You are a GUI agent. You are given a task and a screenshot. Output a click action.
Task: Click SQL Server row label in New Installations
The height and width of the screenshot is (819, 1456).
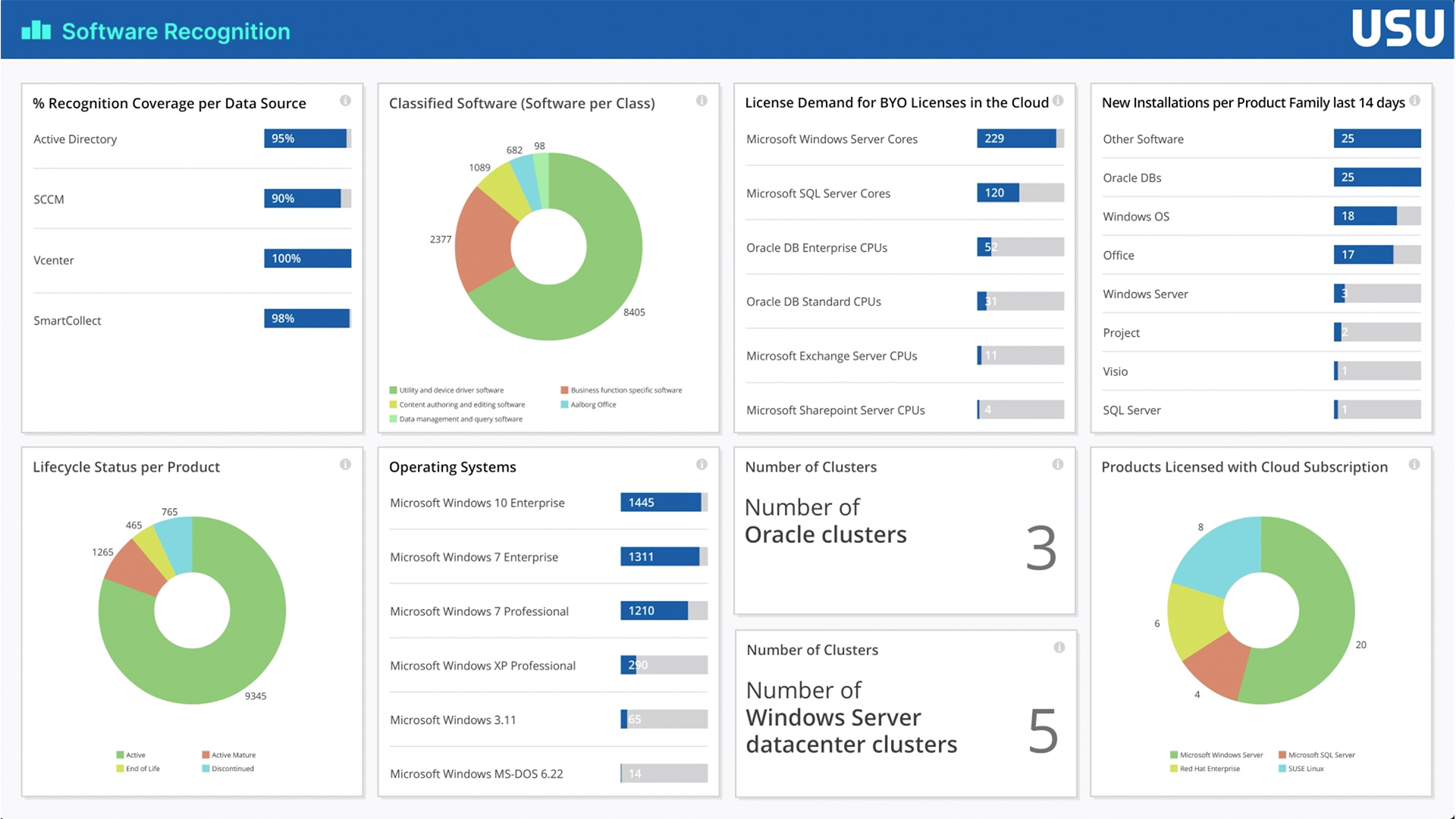[1131, 410]
